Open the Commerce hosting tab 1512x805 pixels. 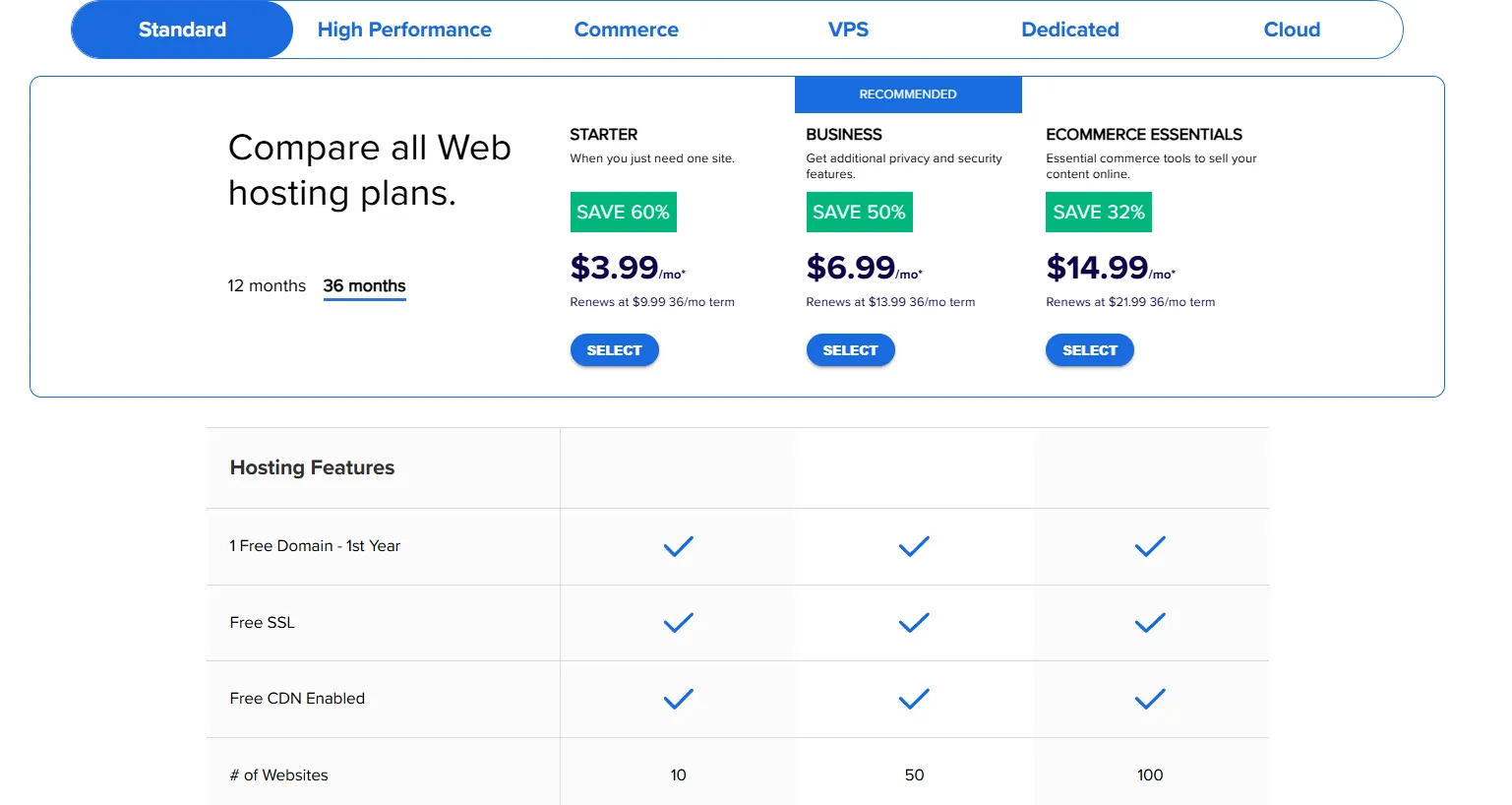(x=627, y=30)
